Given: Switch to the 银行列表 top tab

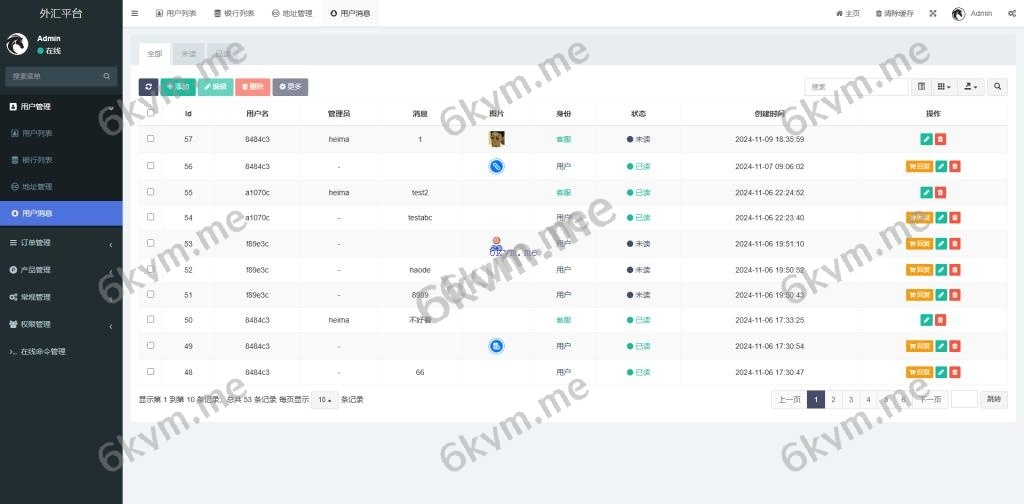Looking at the screenshot, I should pyautogui.click(x=234, y=14).
